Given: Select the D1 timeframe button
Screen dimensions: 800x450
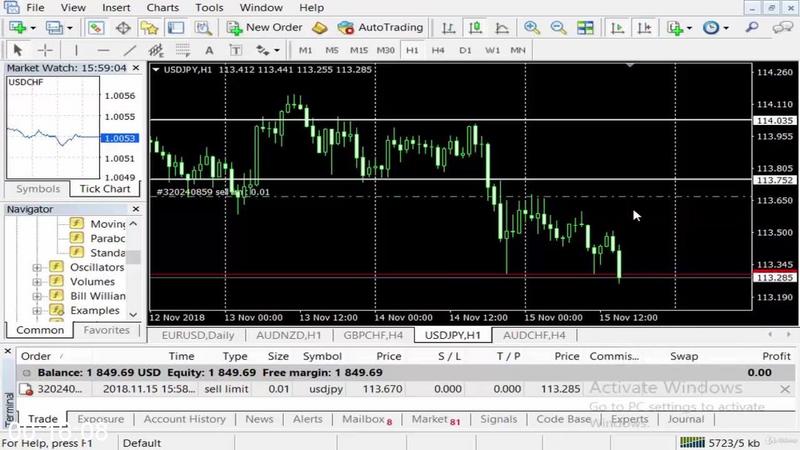Looking at the screenshot, I should (465, 50).
